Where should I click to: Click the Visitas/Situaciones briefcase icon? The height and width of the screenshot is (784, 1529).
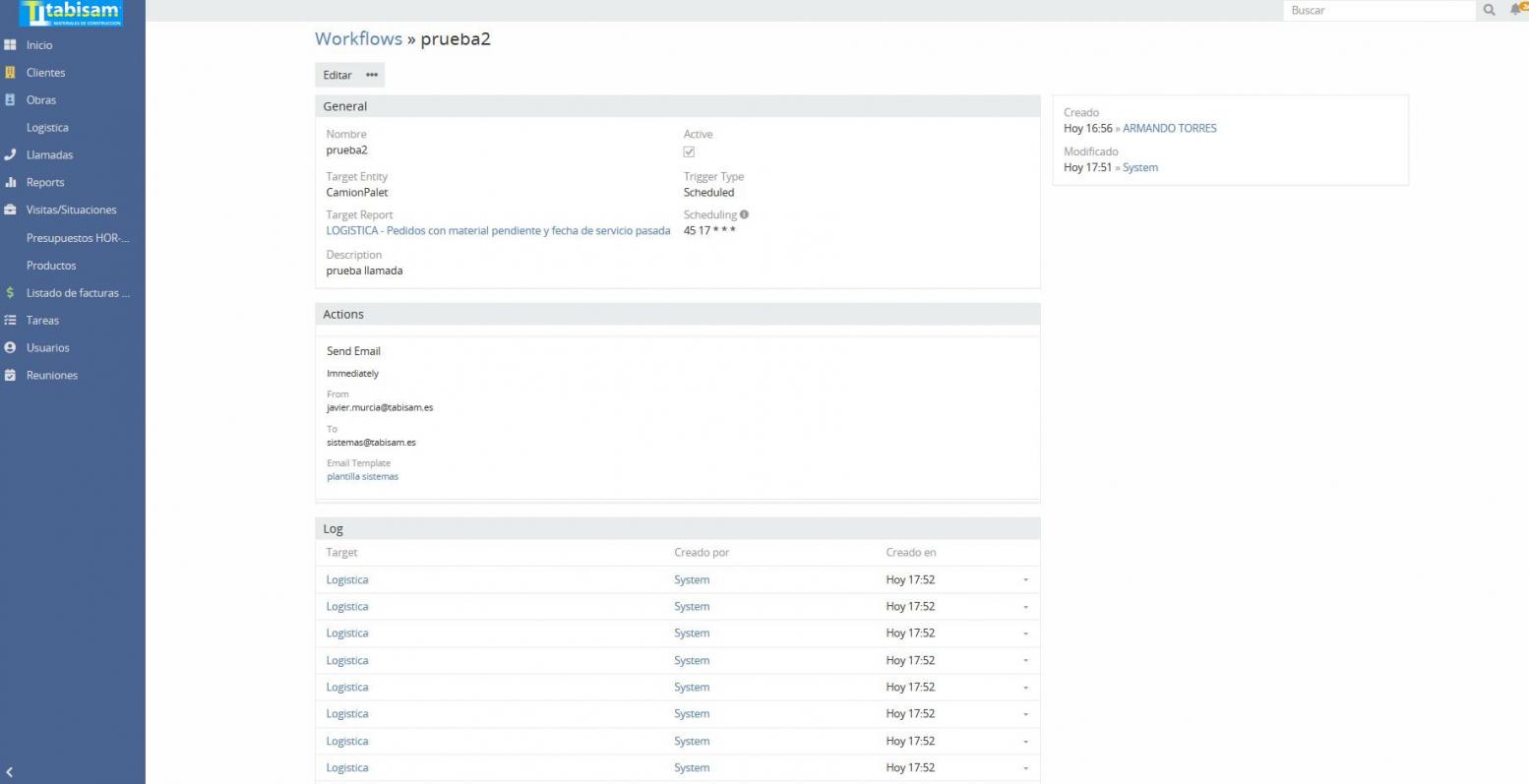[10, 211]
